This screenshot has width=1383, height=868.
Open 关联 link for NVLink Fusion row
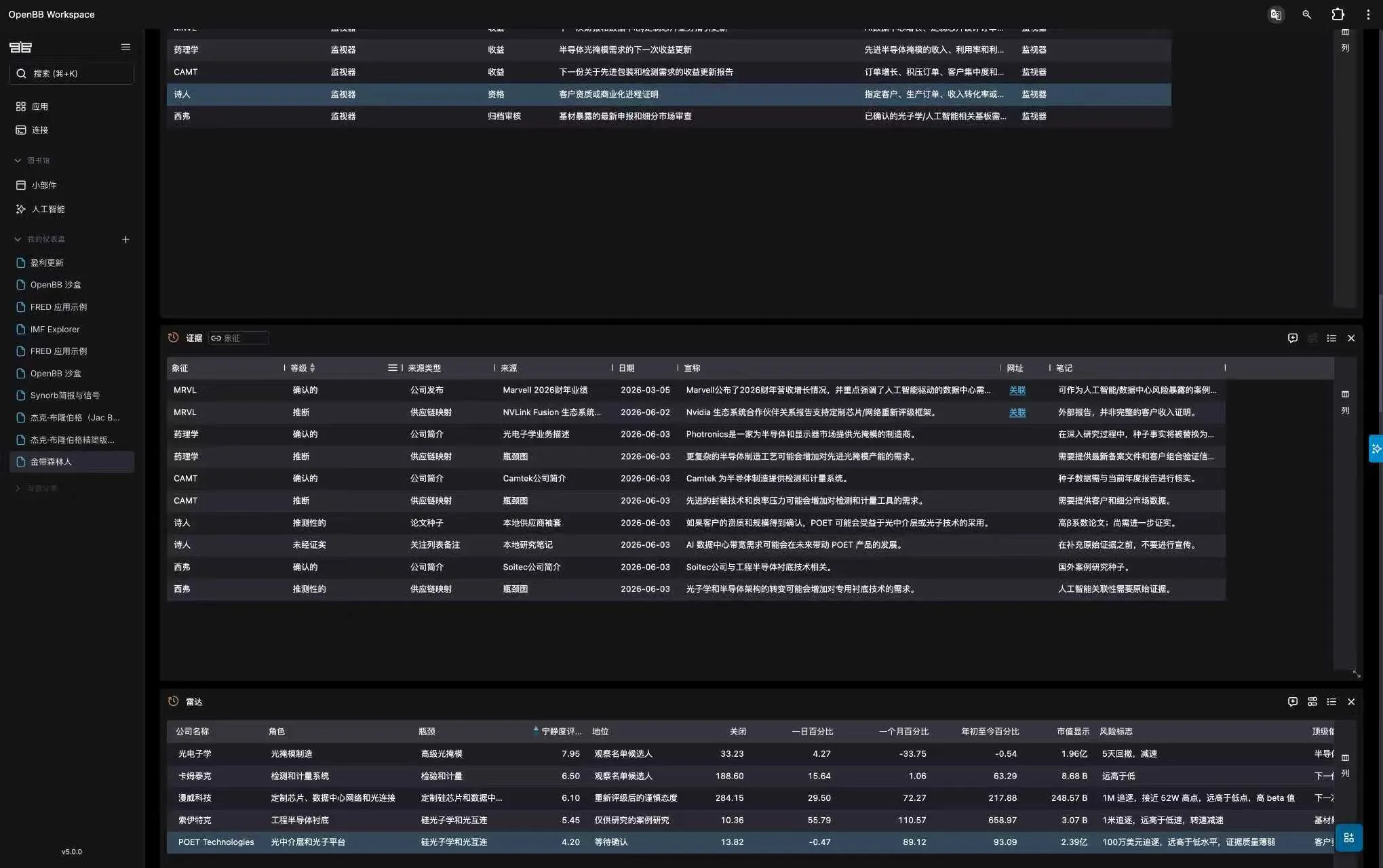(x=1017, y=412)
